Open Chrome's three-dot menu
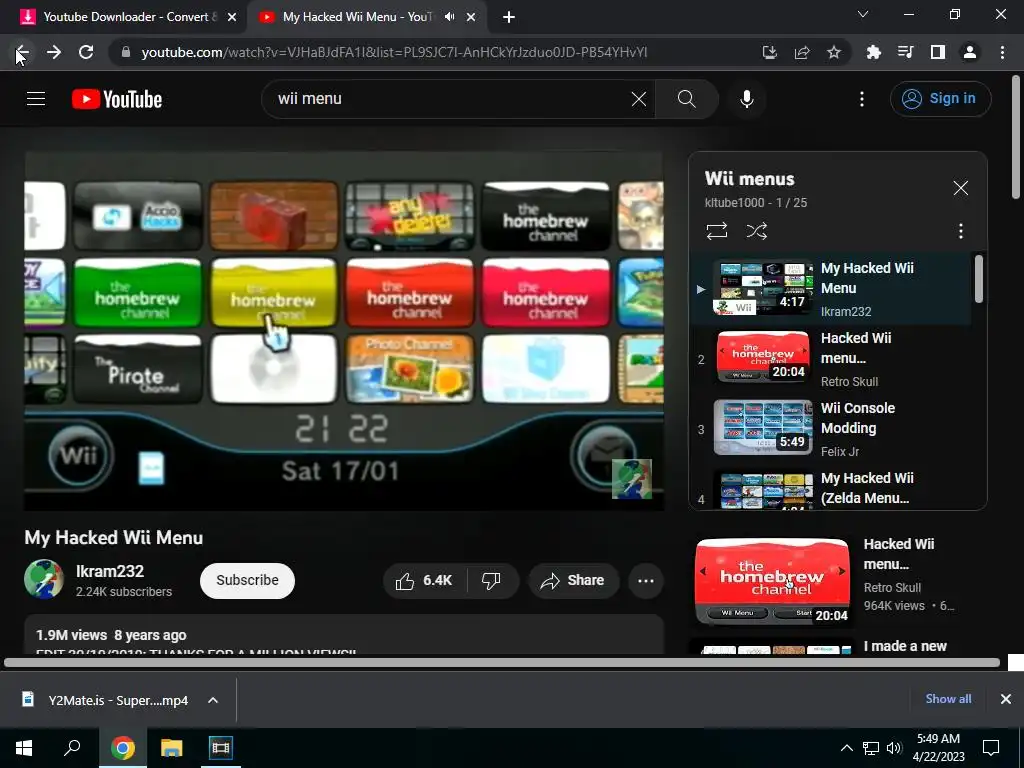The height and width of the screenshot is (768, 1024). coord(1002,52)
